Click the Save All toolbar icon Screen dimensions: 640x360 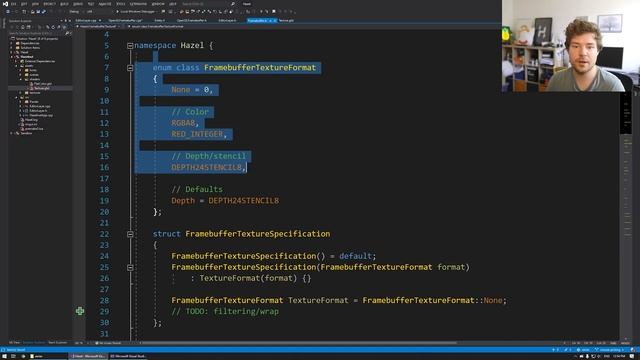(x=44, y=11)
